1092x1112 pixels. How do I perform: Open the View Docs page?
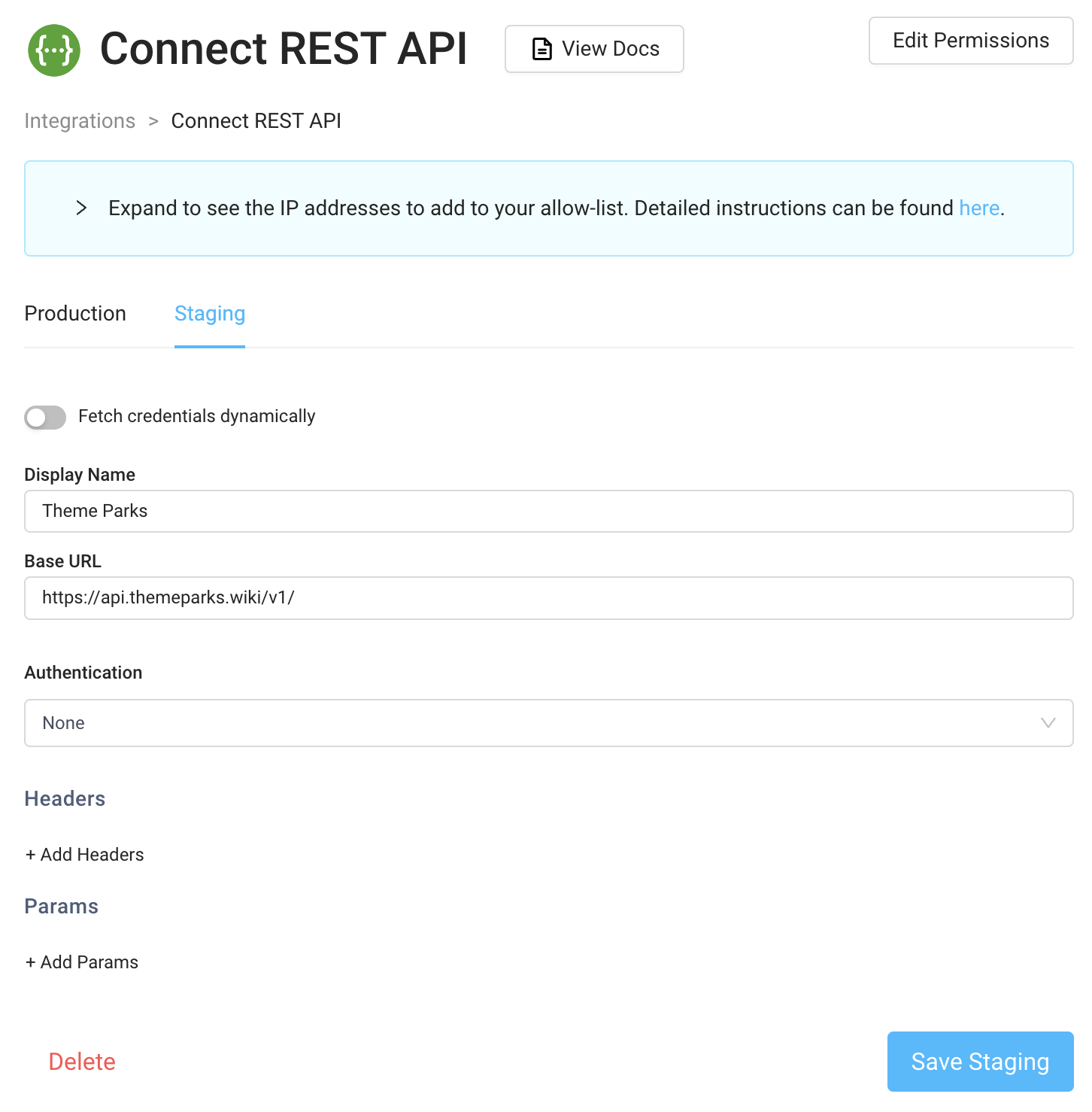point(594,48)
